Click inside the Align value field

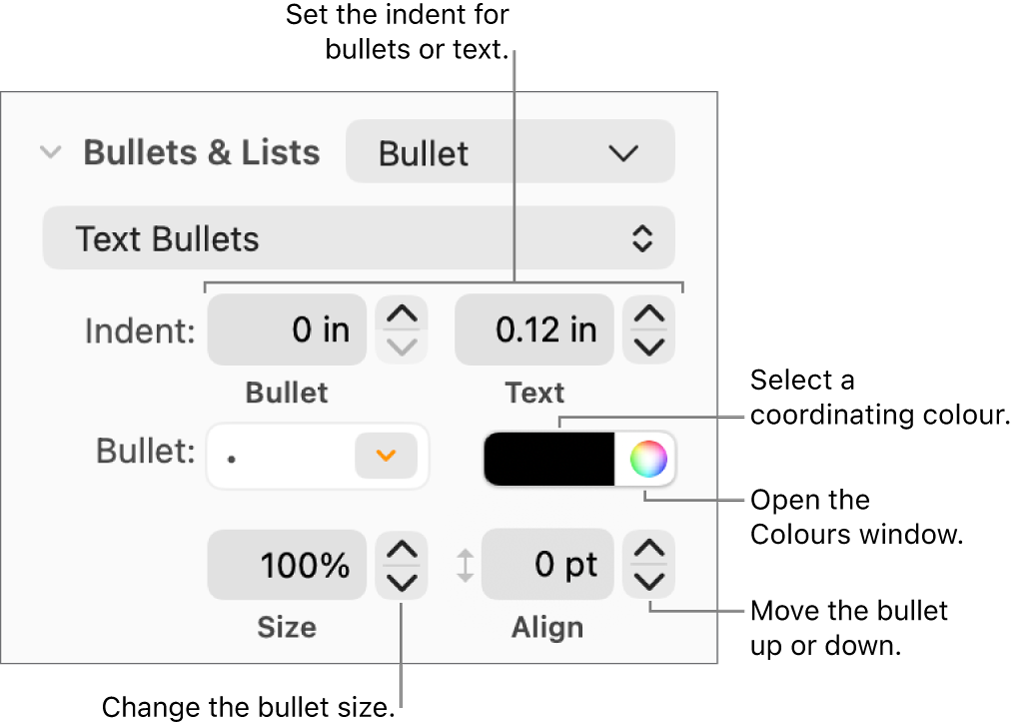click(x=547, y=564)
